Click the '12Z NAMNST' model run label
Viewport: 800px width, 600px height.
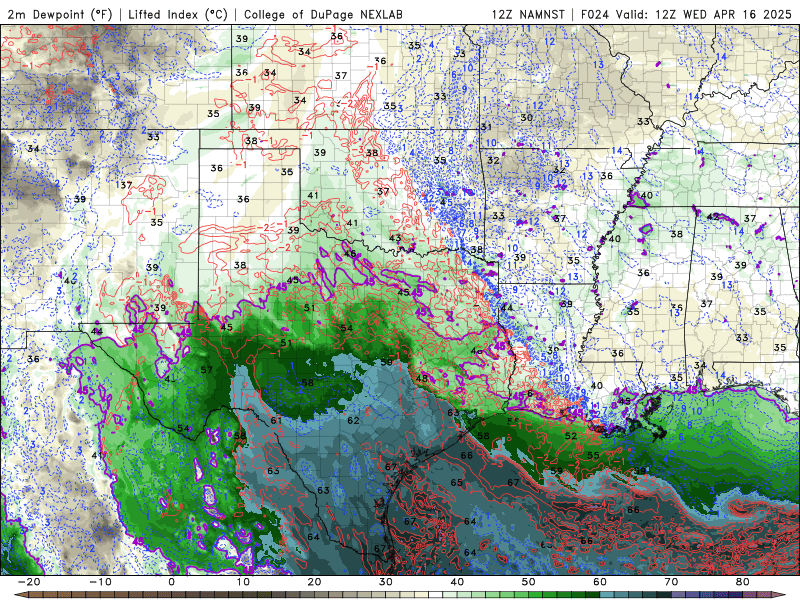point(528,14)
